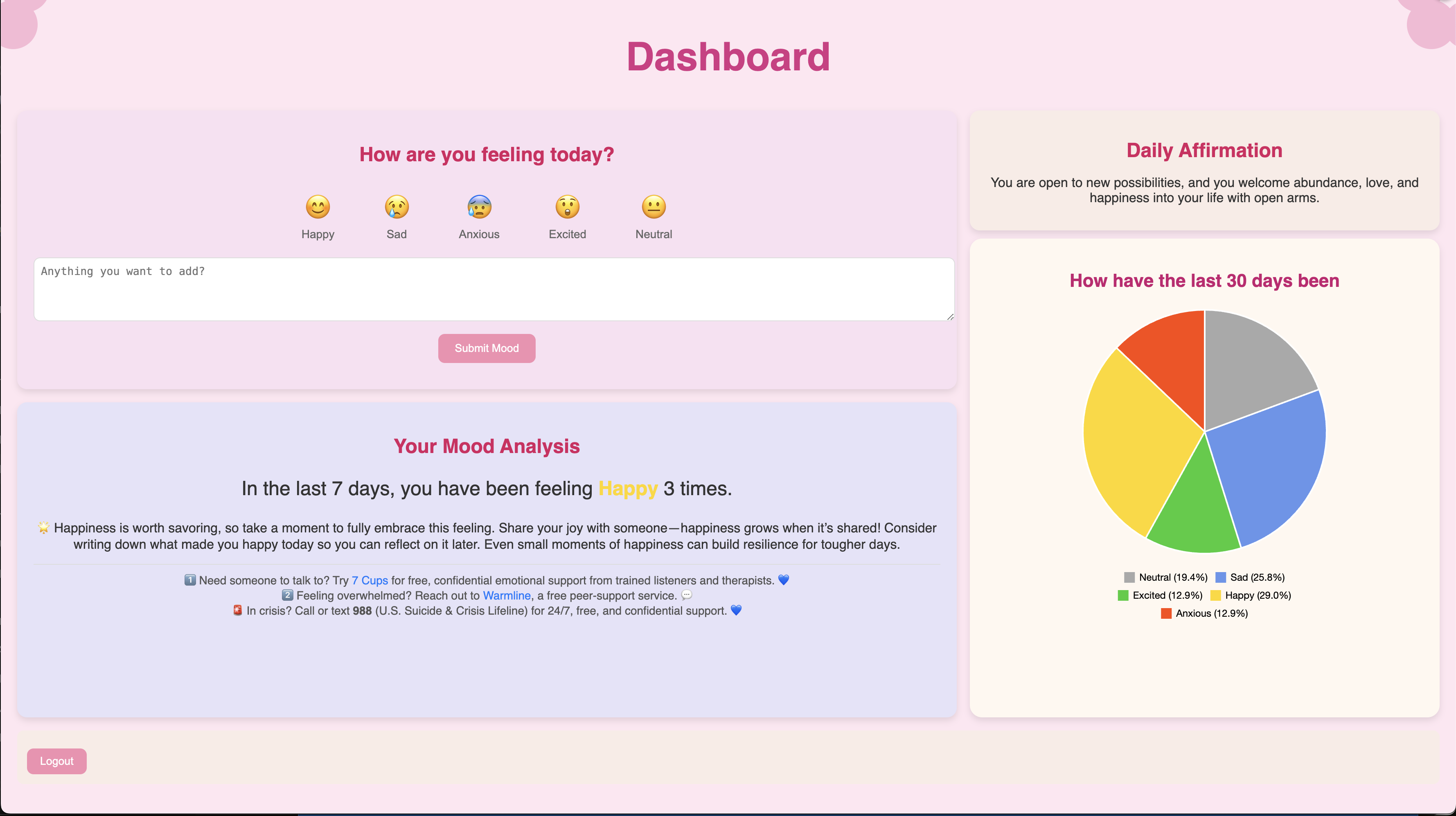The width and height of the screenshot is (1456, 816).
Task: Toggle Neutral gray legend swatch
Action: click(1129, 577)
